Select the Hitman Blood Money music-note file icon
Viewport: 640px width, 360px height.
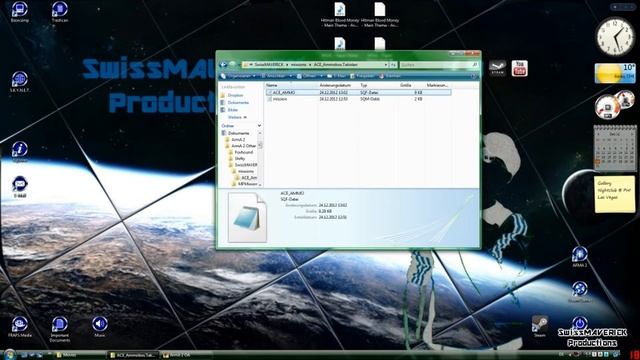click(340, 9)
